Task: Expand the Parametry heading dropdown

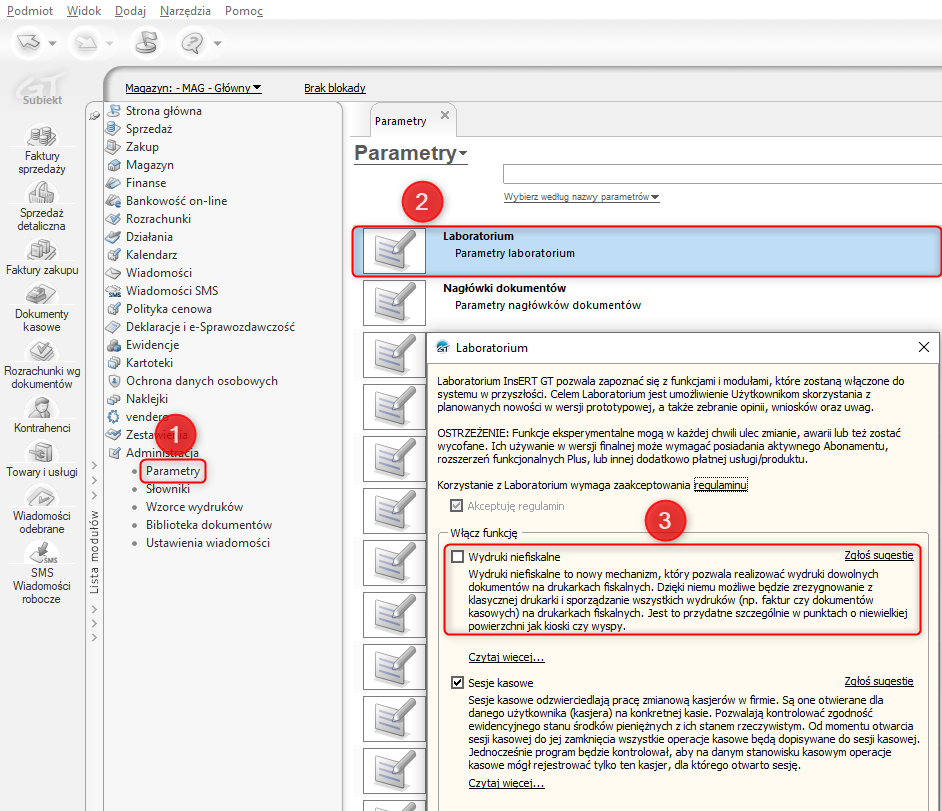Action: (463, 154)
